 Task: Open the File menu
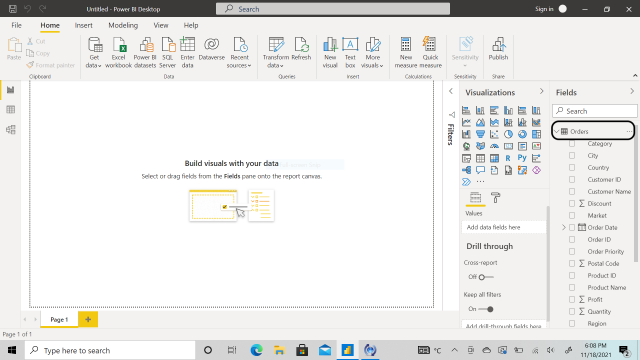pyautogui.click(x=16, y=25)
